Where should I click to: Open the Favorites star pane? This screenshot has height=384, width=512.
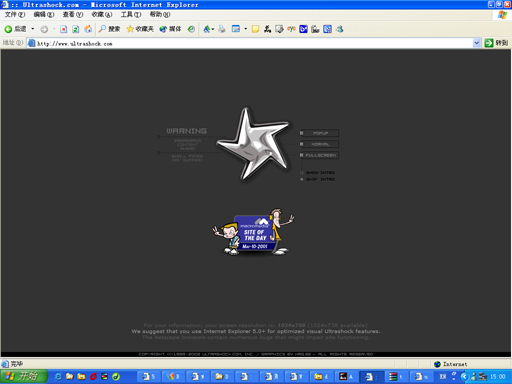[x=140, y=29]
